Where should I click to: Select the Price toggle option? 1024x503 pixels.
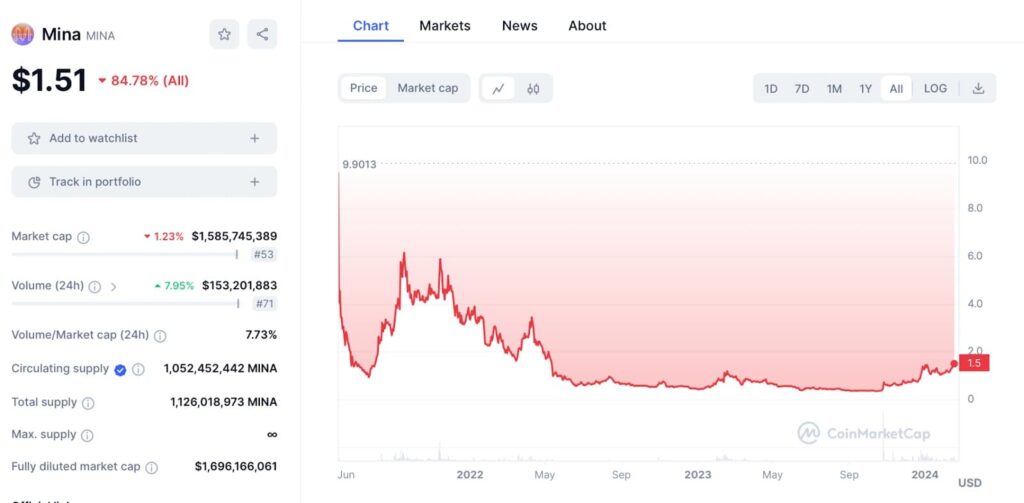[x=364, y=88]
